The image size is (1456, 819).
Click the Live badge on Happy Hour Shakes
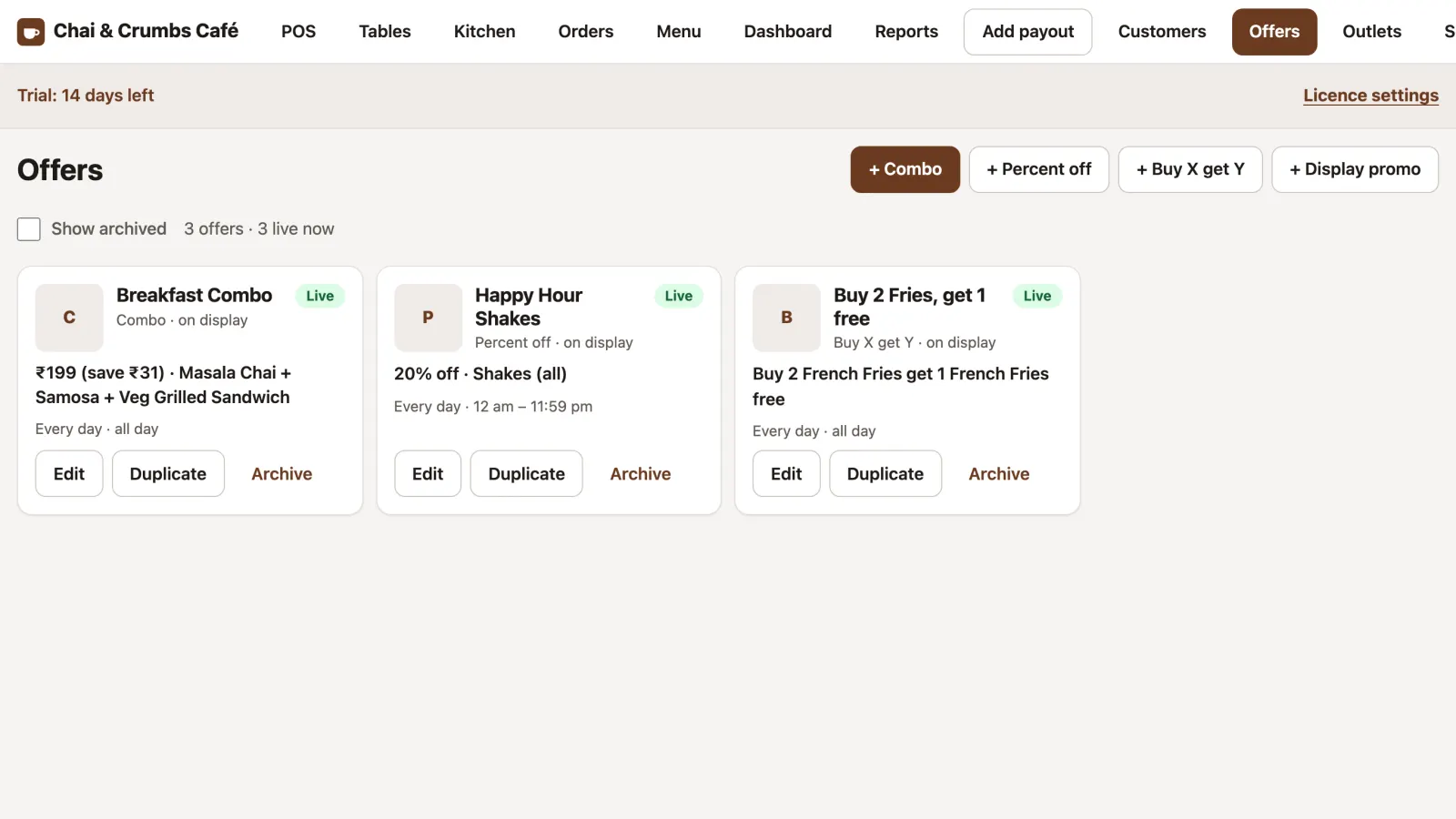point(679,296)
